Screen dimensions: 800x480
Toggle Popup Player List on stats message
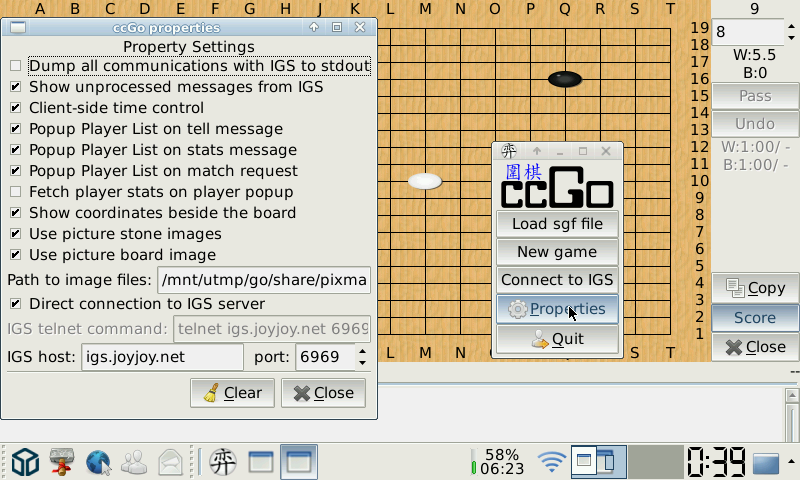point(16,149)
